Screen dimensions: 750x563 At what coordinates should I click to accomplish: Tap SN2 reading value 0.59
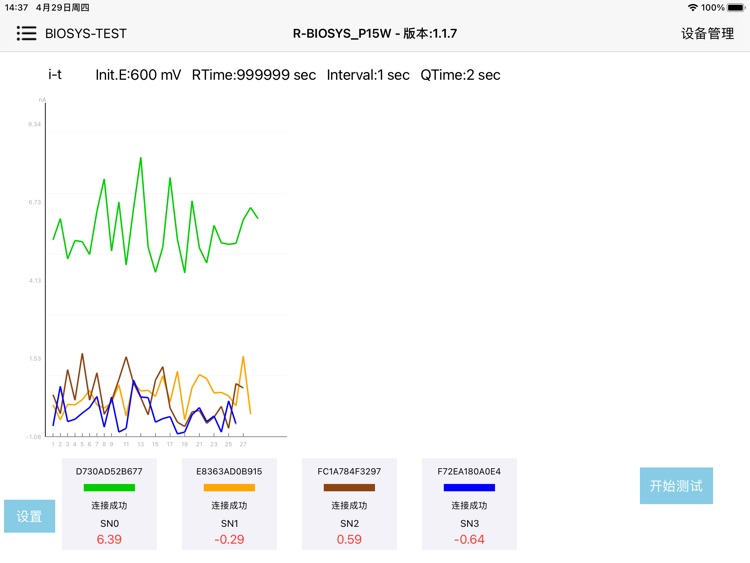349,540
